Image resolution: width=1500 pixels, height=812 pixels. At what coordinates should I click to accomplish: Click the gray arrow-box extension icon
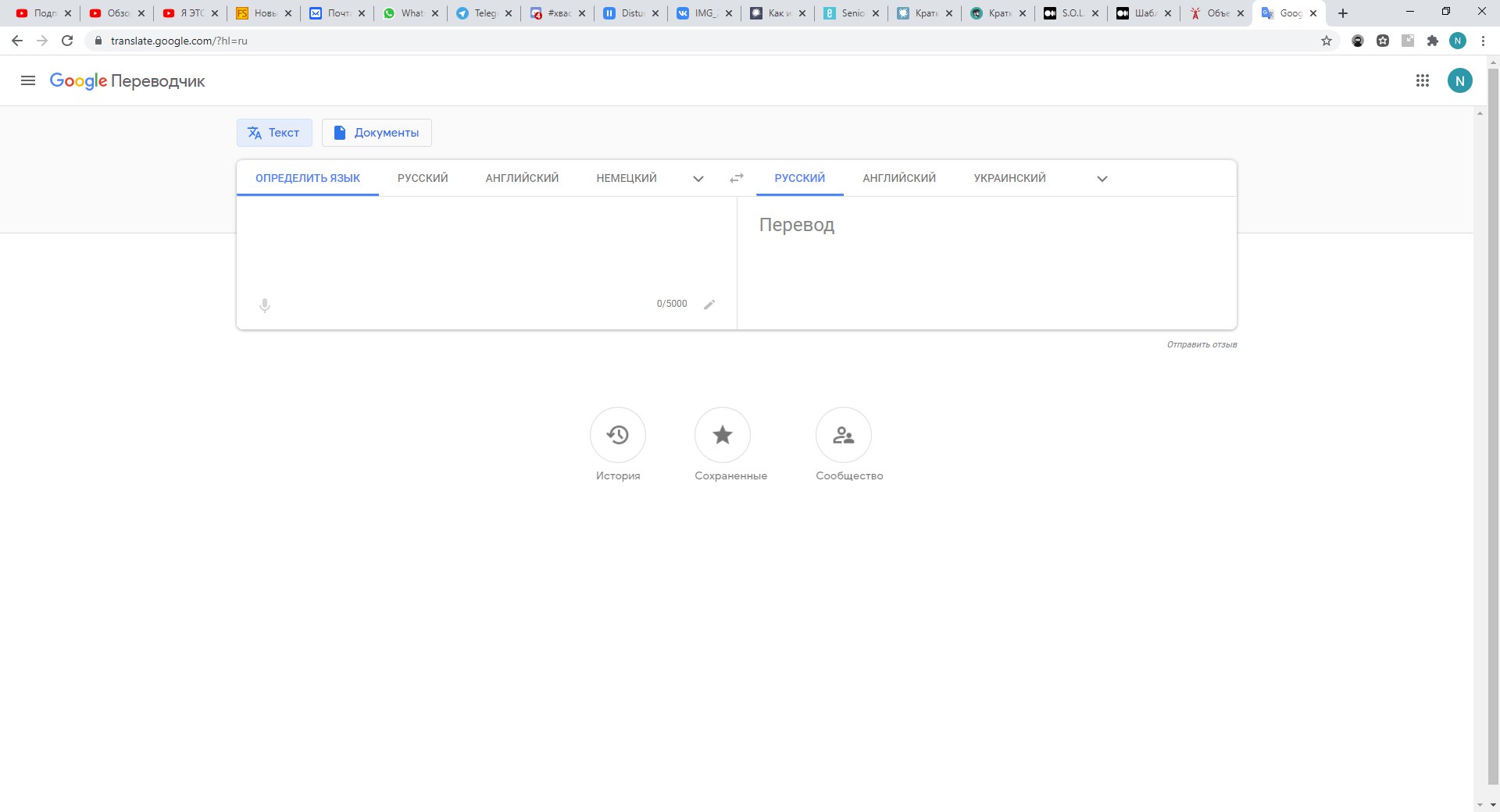tap(1408, 41)
